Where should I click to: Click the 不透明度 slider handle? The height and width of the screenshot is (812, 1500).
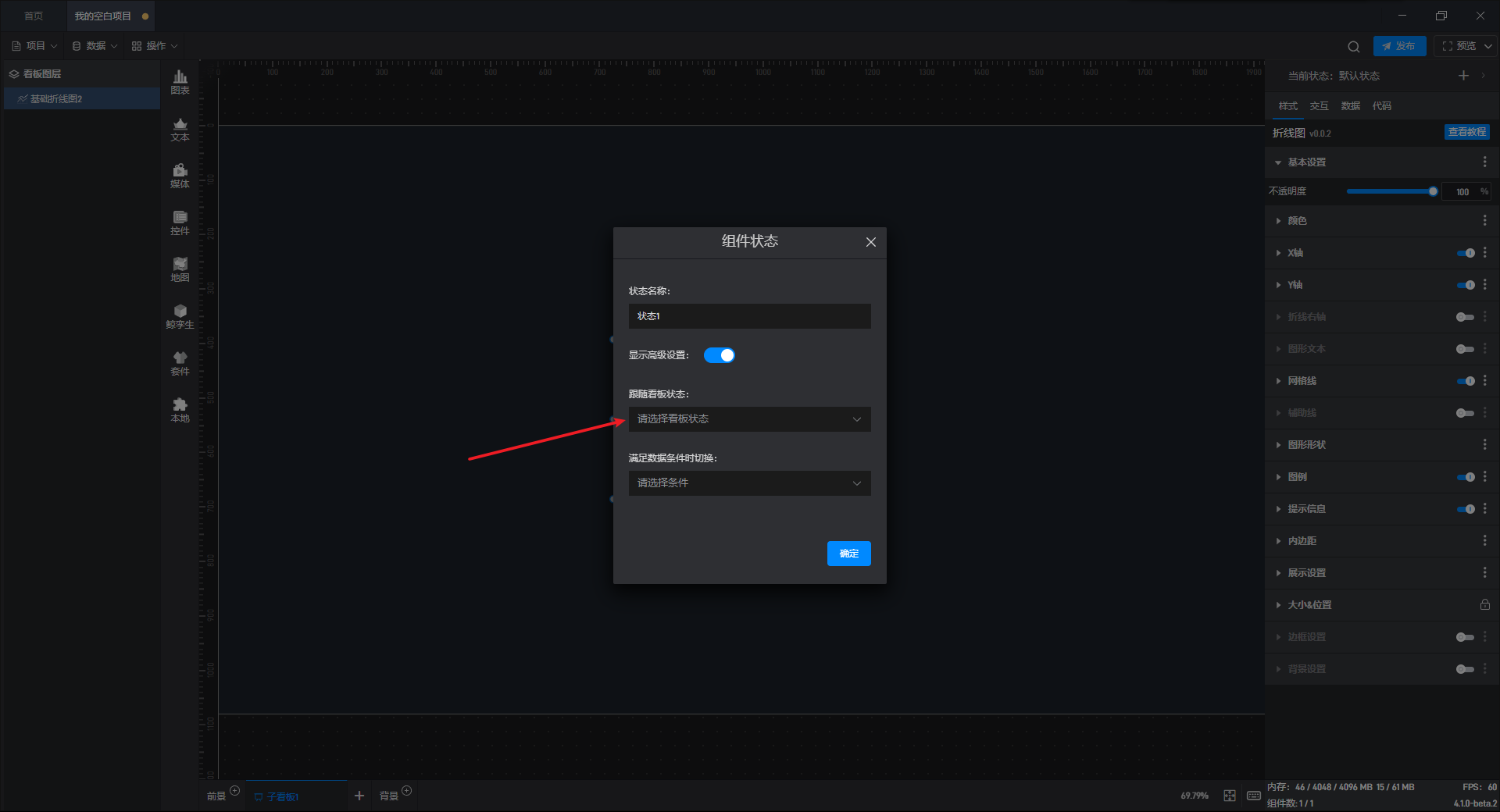1433,191
